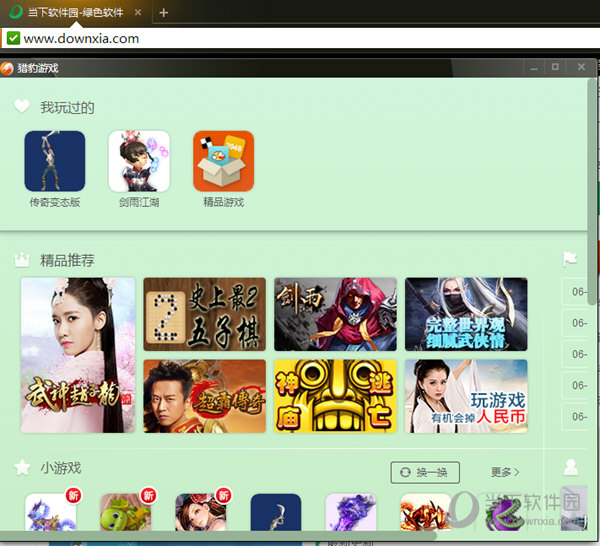Click the star icon beside 小游戏

[22, 468]
